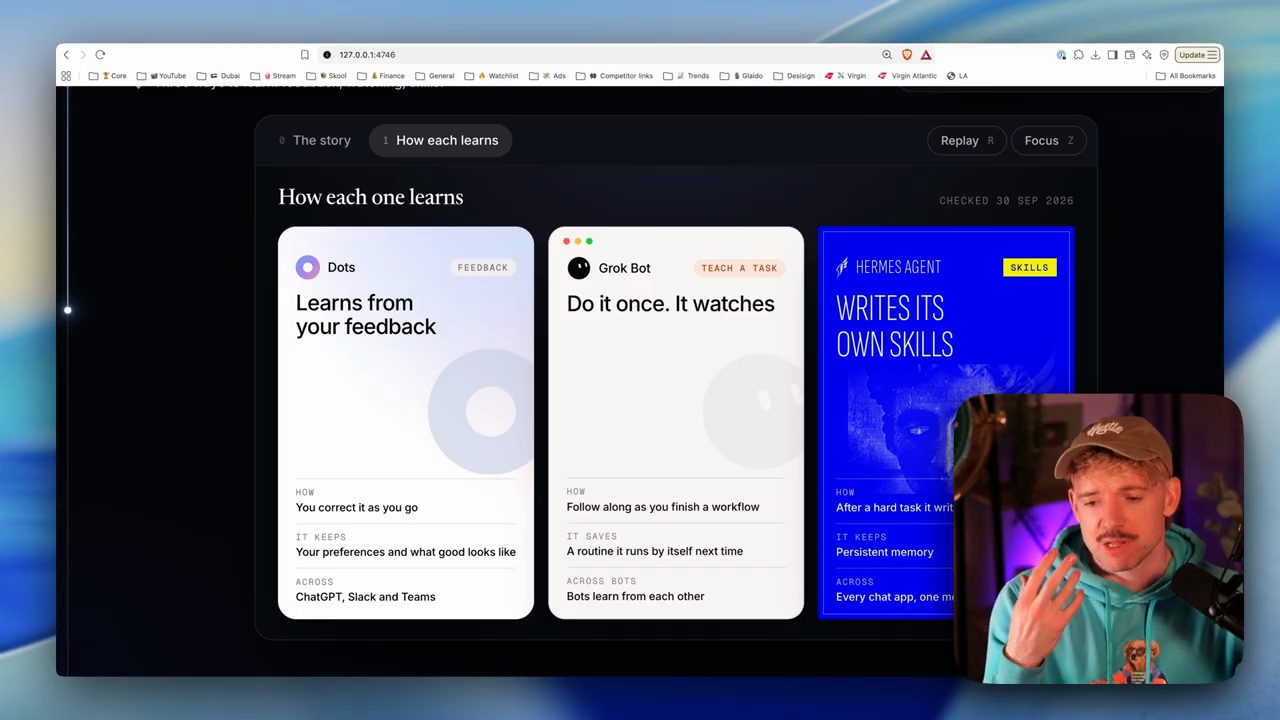Expand the Trends bookmarks folder
The width and height of the screenshot is (1280, 720).
[686, 76]
